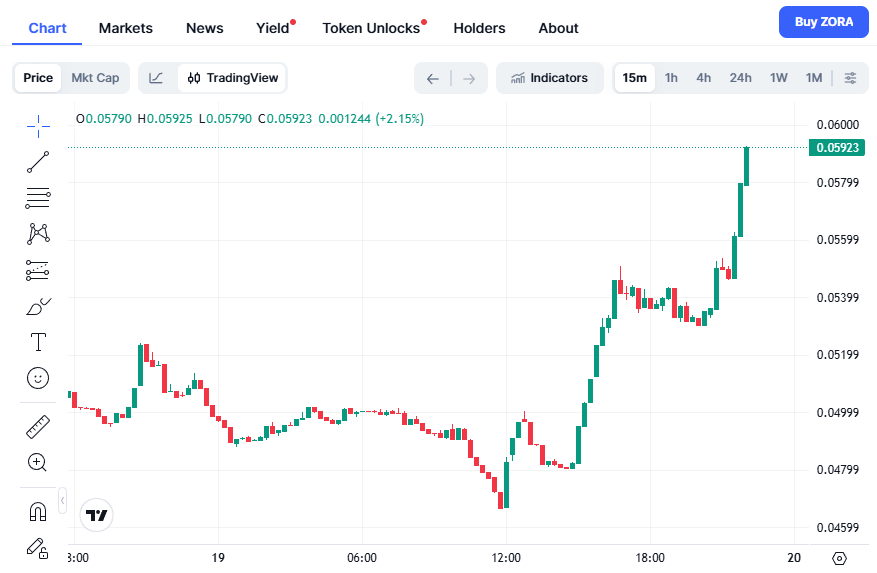The width and height of the screenshot is (877, 573).
Task: Open the Token Unlocks tab
Action: coord(371,28)
